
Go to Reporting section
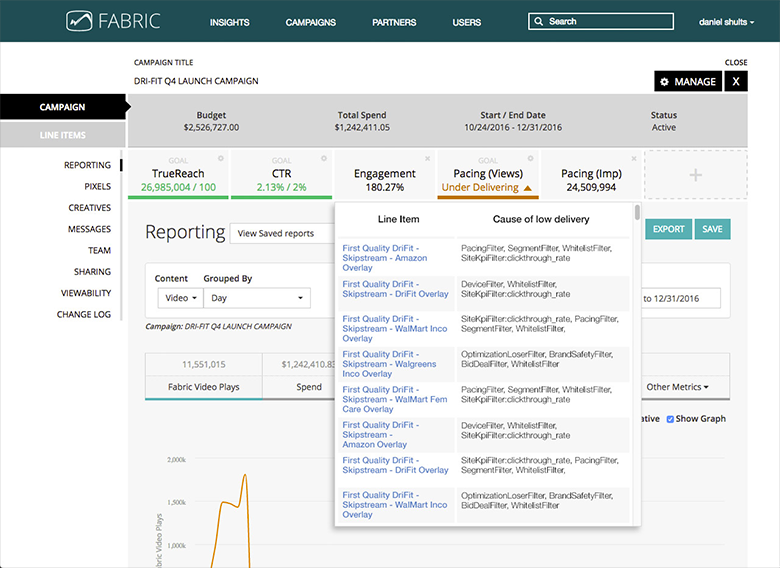pyautogui.click(x=87, y=165)
